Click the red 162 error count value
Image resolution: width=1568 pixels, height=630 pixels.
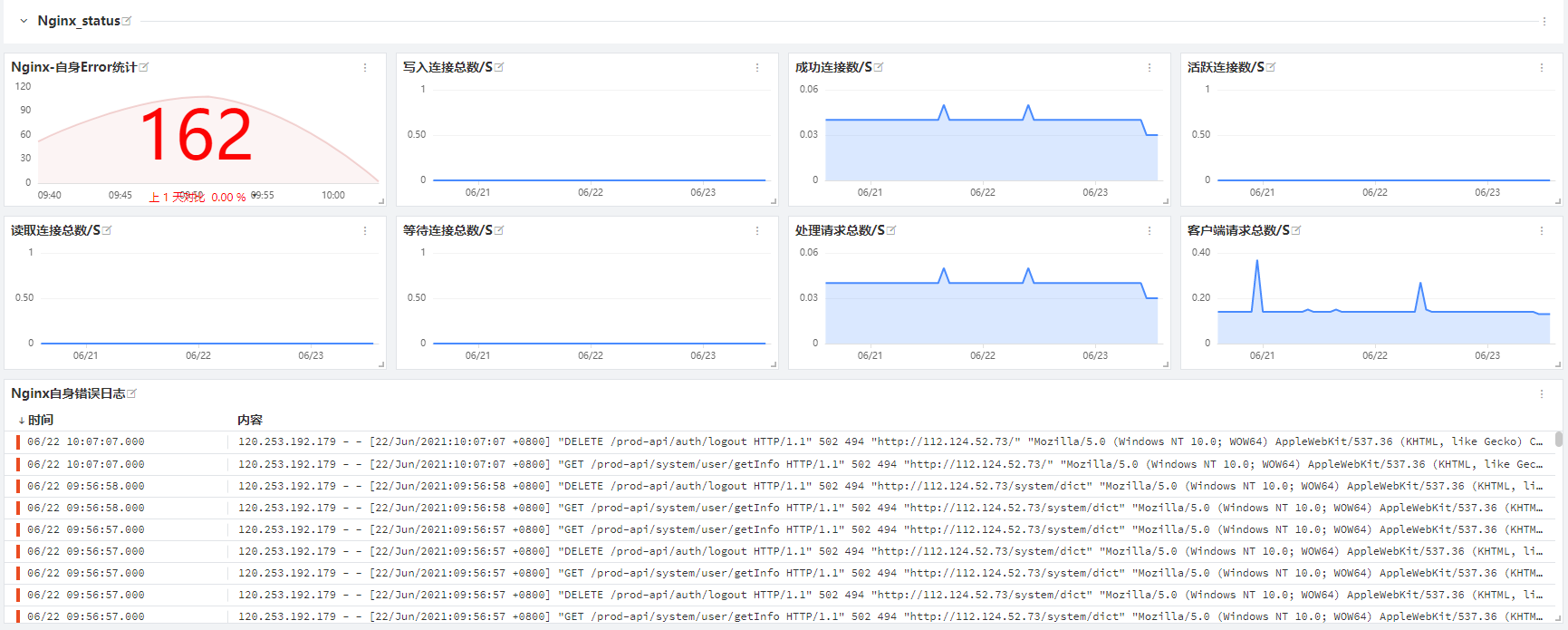(x=197, y=135)
